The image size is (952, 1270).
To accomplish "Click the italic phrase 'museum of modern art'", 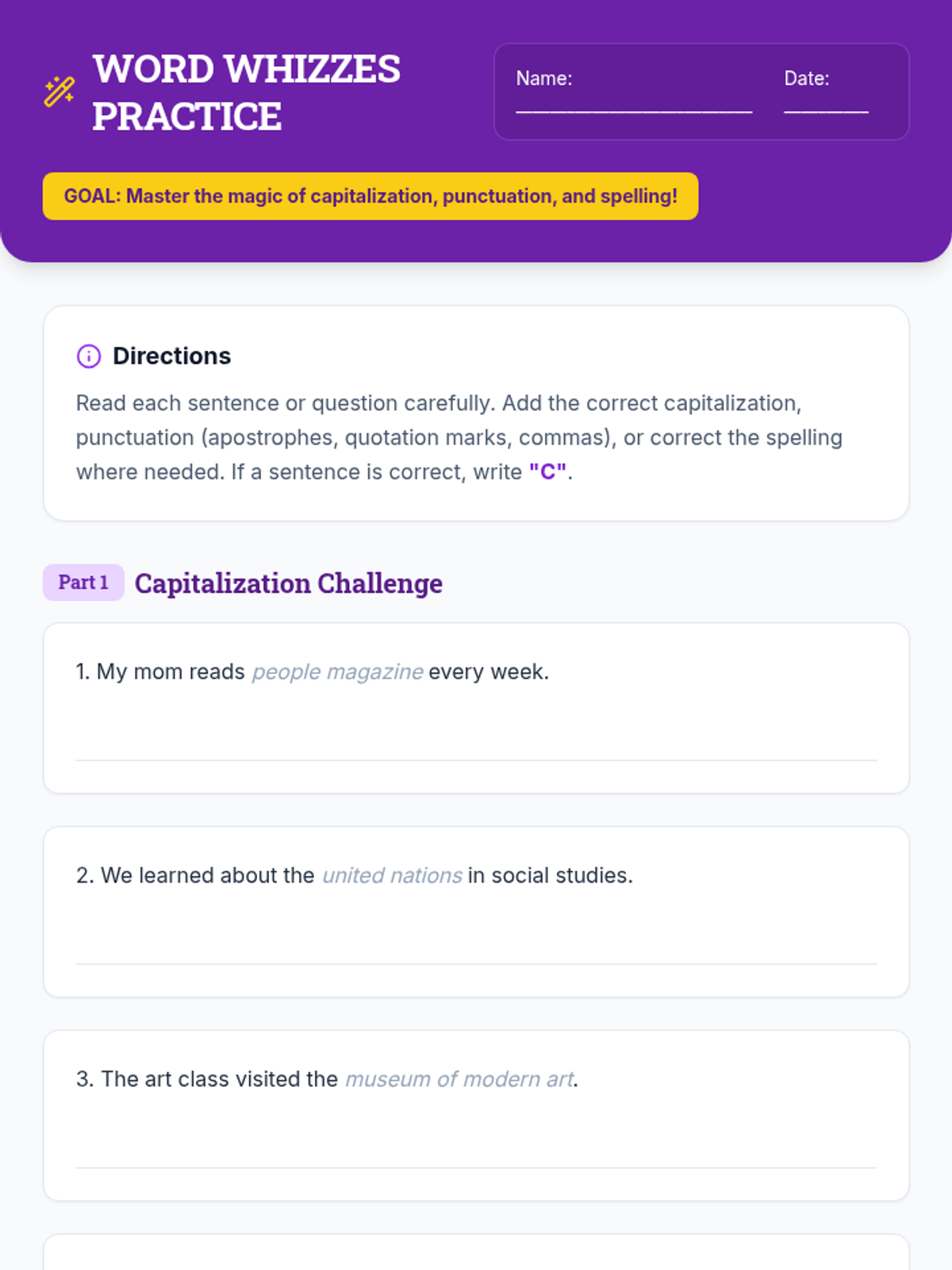I will click(459, 1079).
